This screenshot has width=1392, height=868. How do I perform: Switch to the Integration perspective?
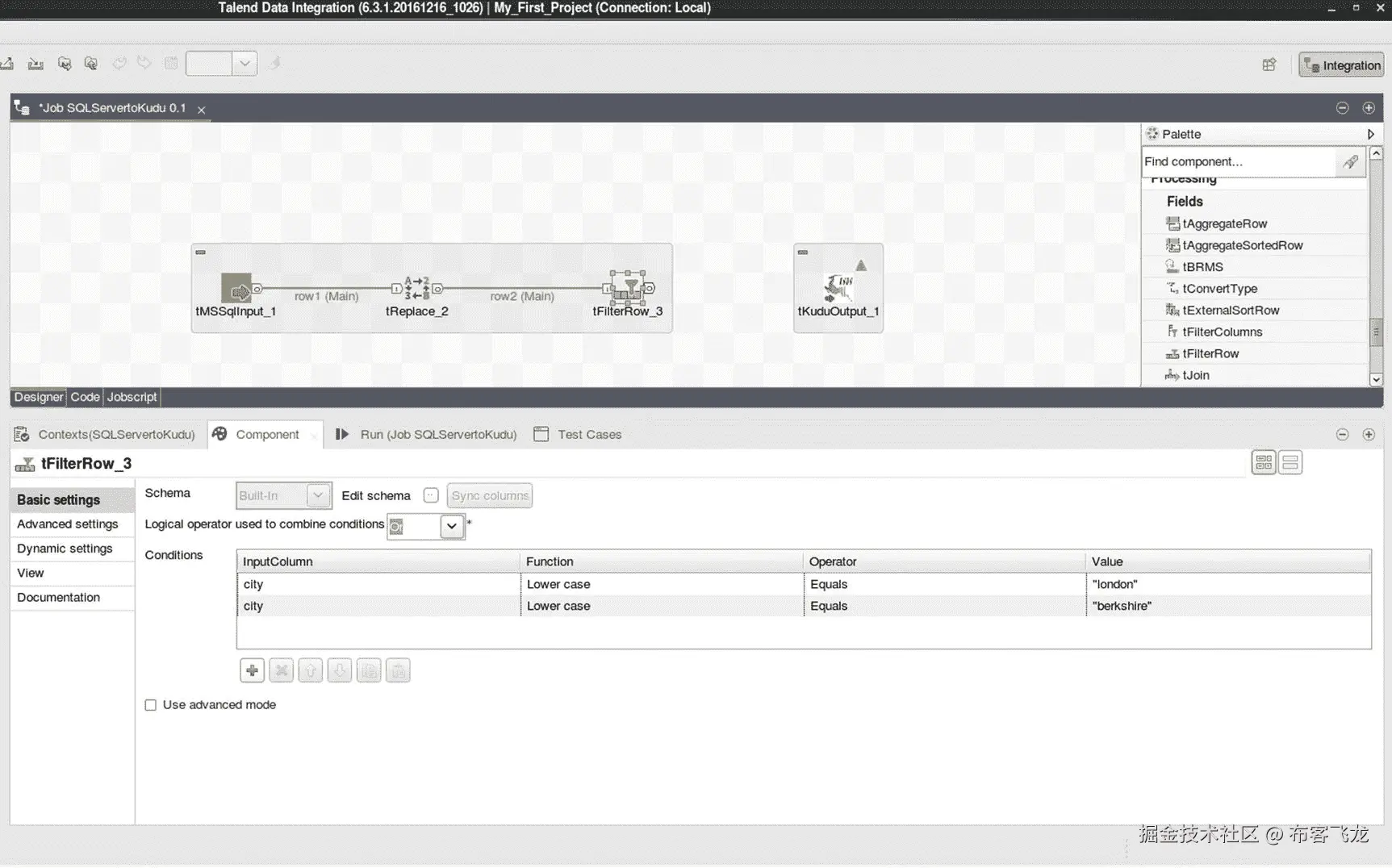[x=1341, y=65]
